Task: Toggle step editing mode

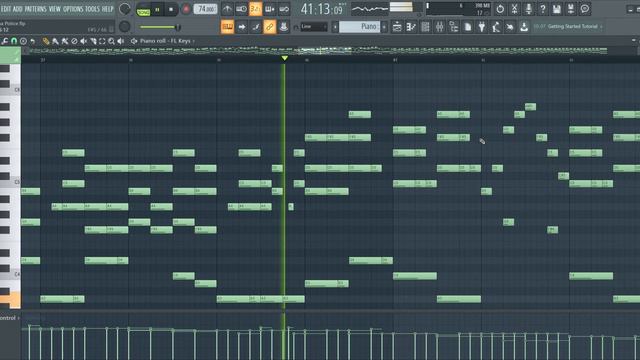Action: (x=256, y=27)
